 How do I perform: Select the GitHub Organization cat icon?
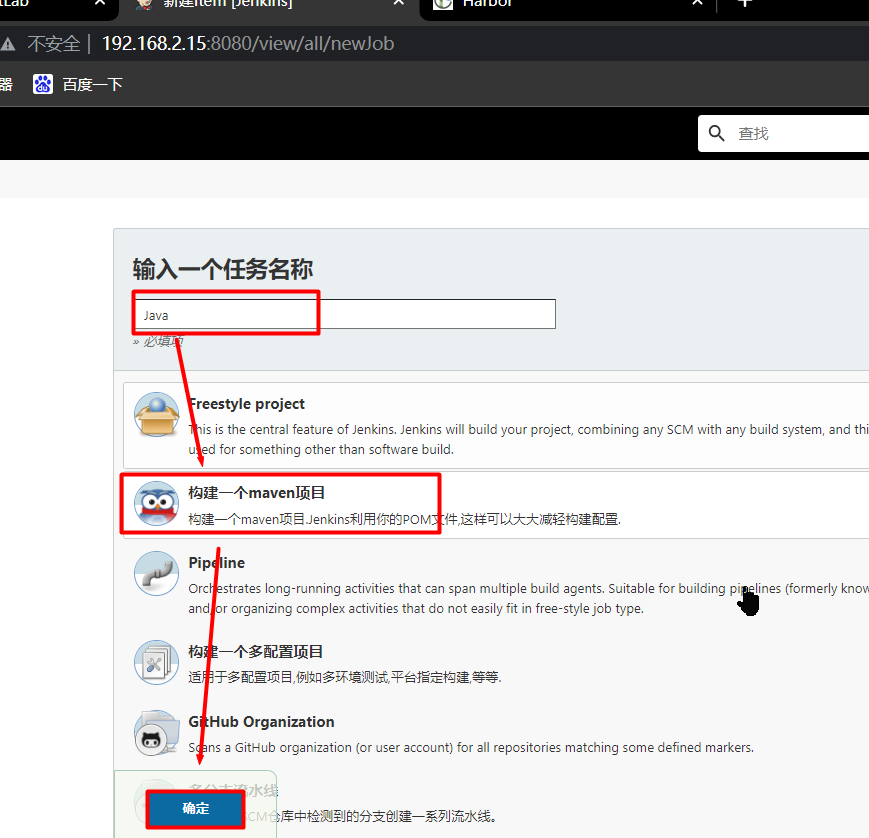pyautogui.click(x=157, y=733)
